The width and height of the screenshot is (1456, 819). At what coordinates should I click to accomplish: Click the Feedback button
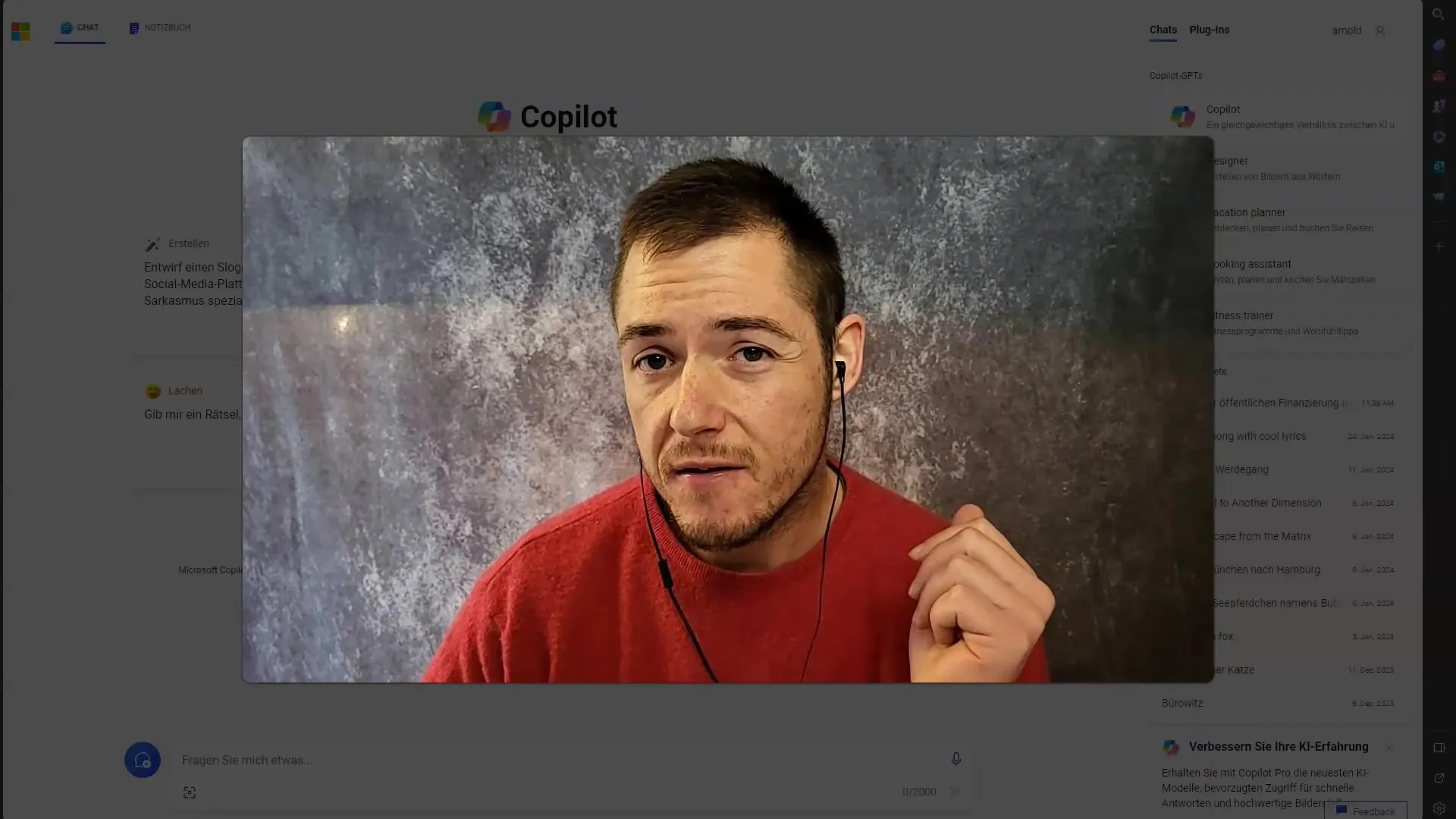pos(1370,810)
